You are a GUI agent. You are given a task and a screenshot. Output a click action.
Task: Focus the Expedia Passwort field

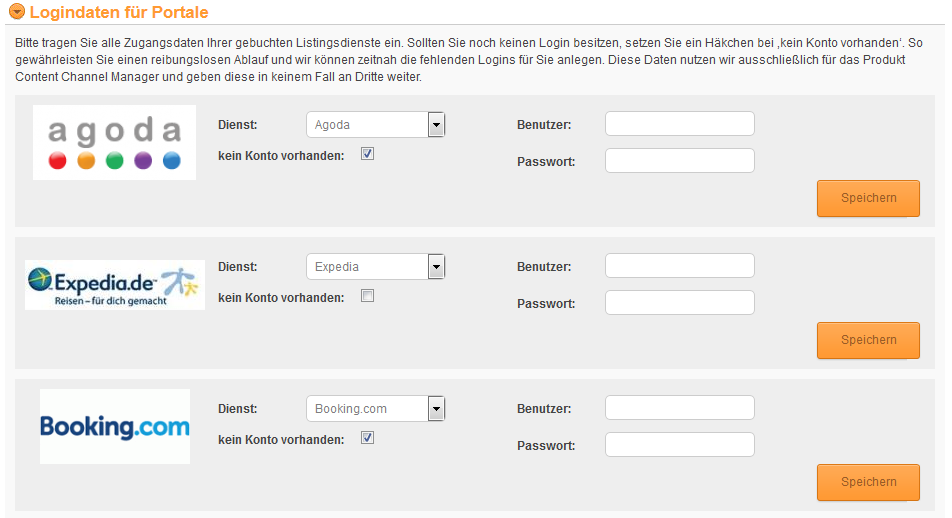pos(680,302)
